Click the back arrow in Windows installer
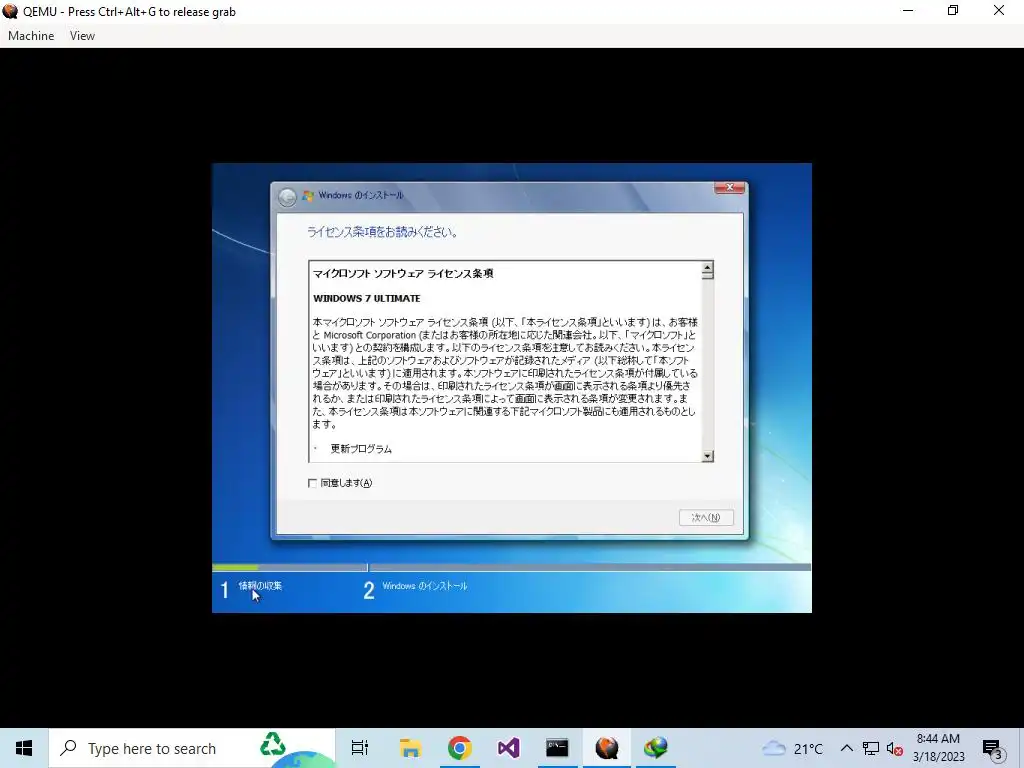 click(287, 197)
